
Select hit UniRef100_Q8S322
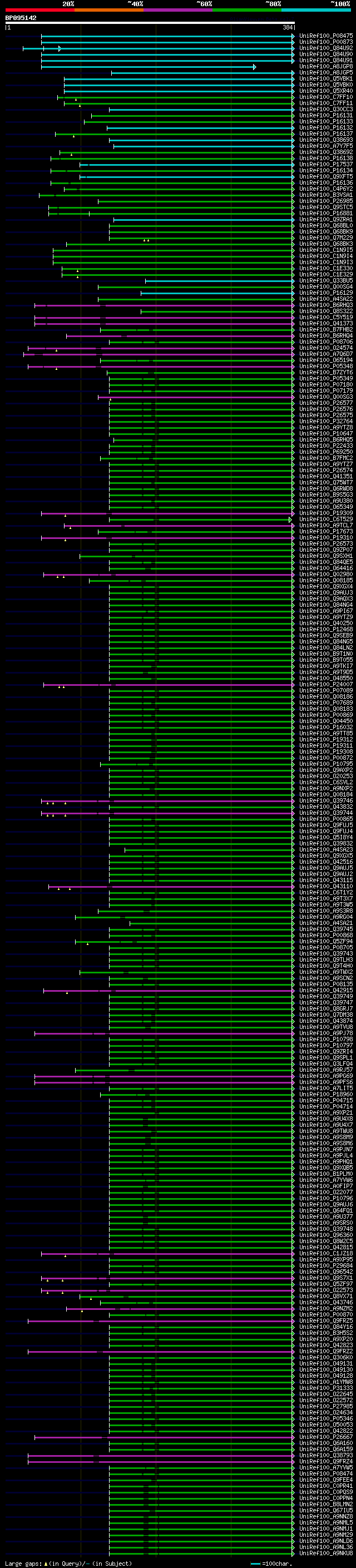point(326,311)
